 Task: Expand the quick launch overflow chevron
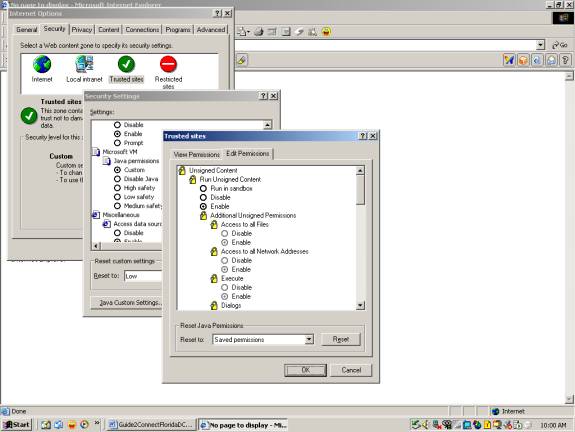97,423
